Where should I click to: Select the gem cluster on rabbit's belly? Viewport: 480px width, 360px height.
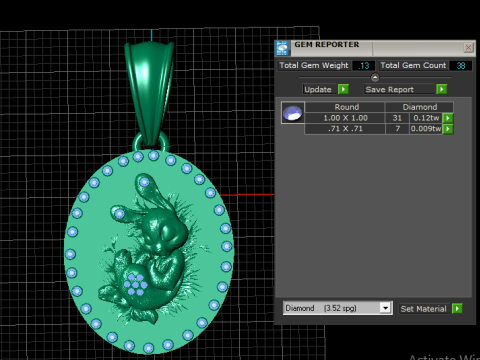point(135,285)
